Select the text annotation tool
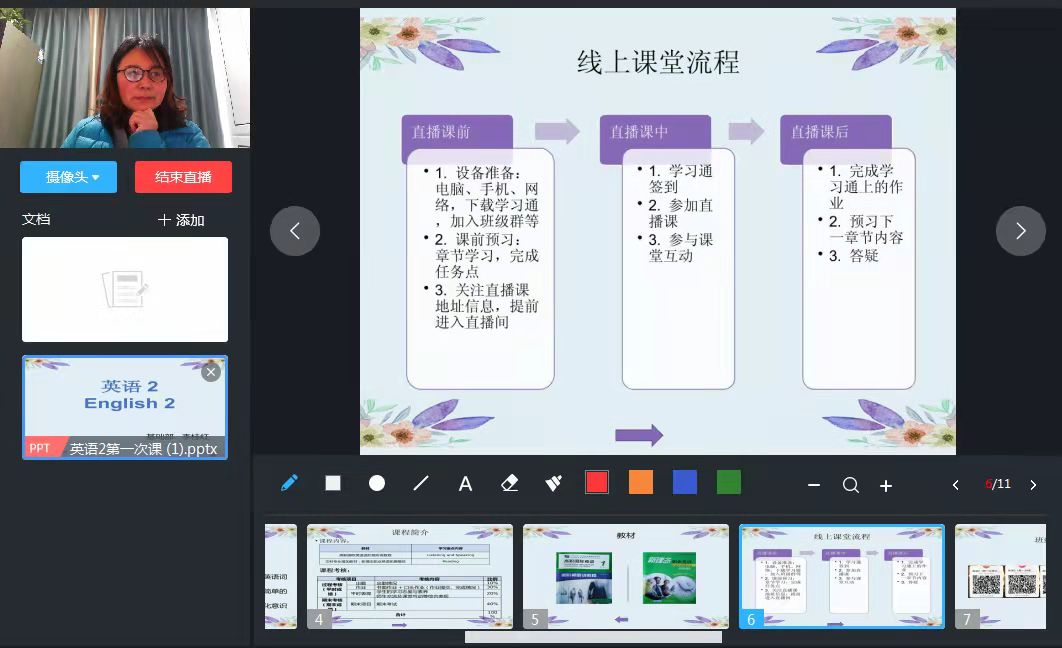 [465, 482]
